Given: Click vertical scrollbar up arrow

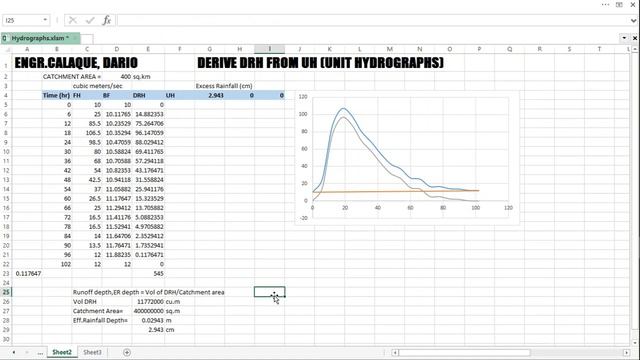Looking at the screenshot, I should 635,49.
